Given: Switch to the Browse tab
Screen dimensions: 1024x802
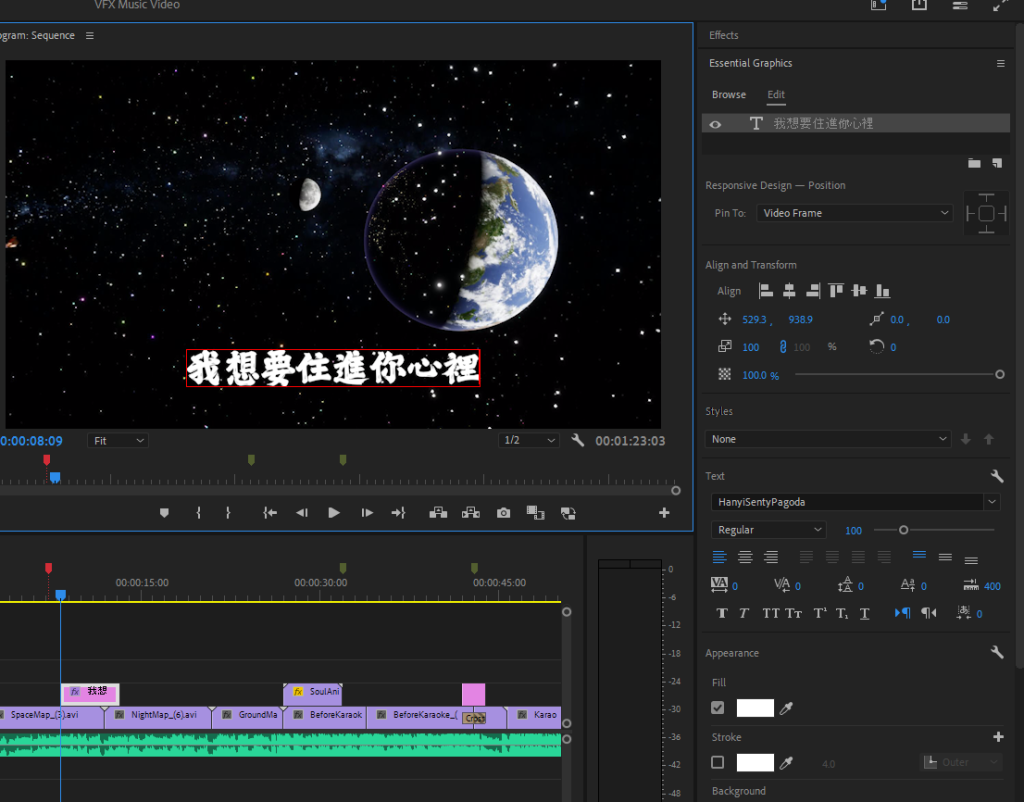Looking at the screenshot, I should (x=728, y=95).
